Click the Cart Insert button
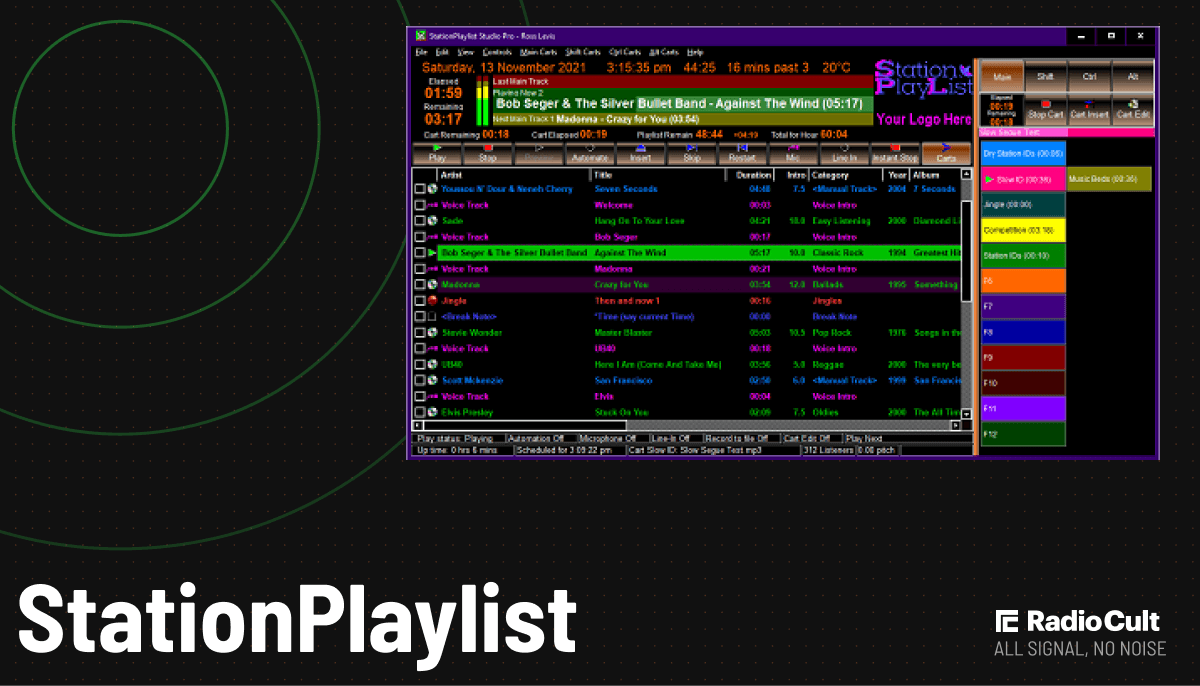 click(1090, 109)
